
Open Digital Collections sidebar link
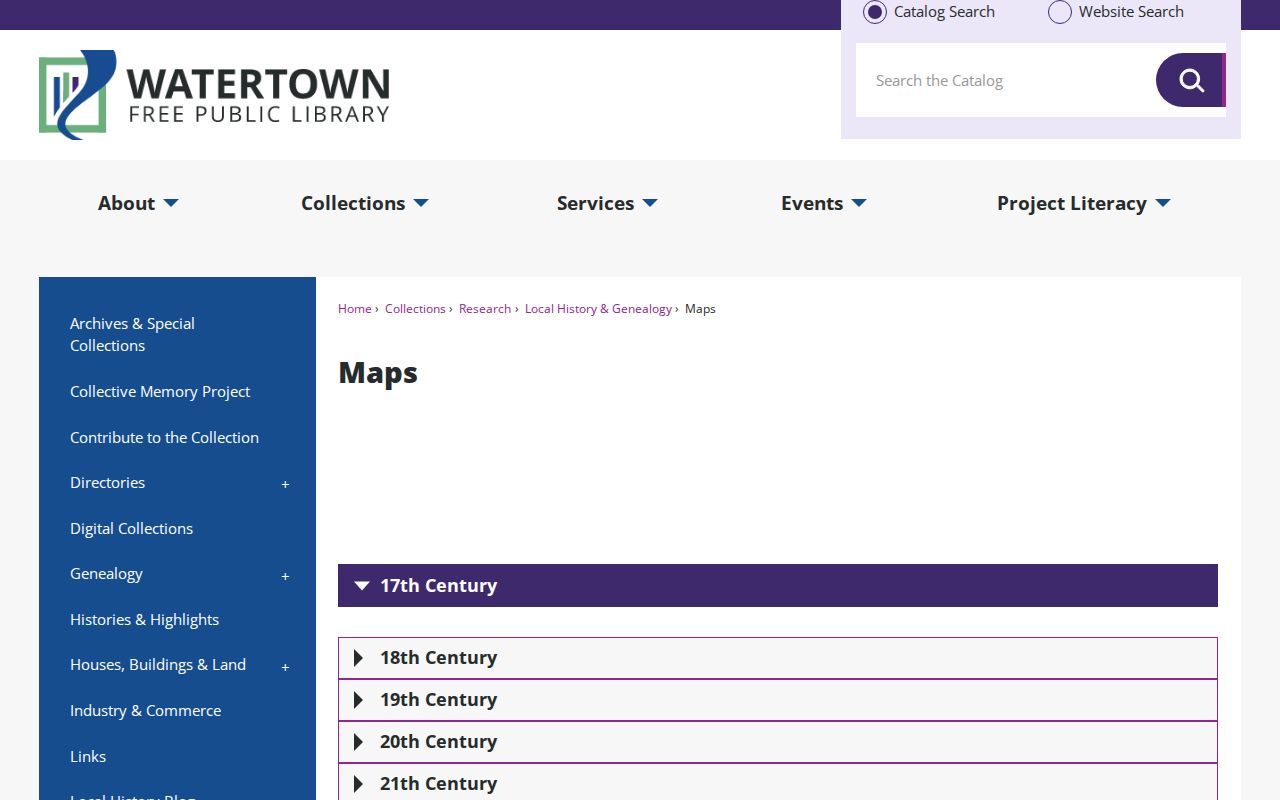click(131, 529)
